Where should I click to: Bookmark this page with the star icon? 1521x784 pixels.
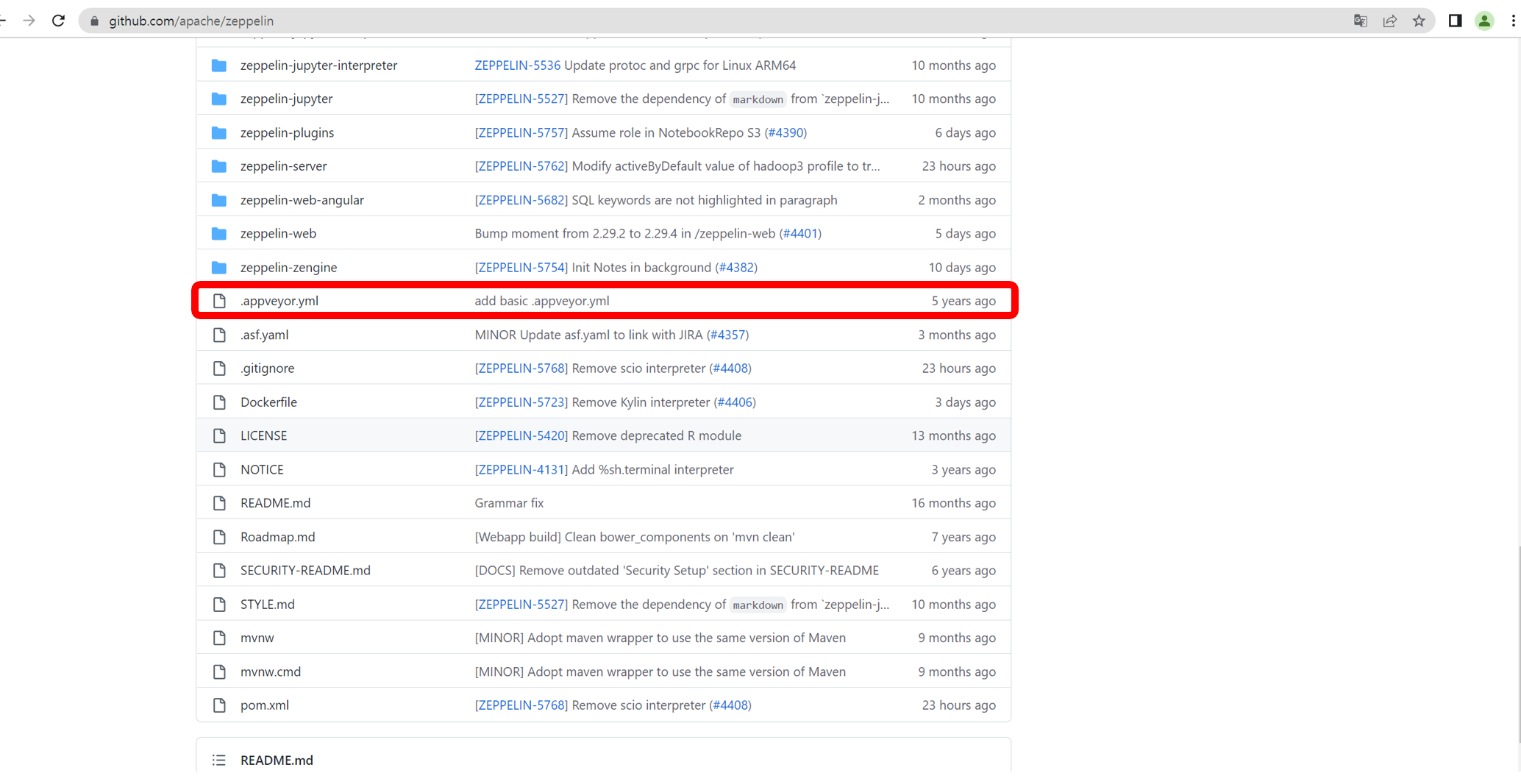click(x=1420, y=21)
